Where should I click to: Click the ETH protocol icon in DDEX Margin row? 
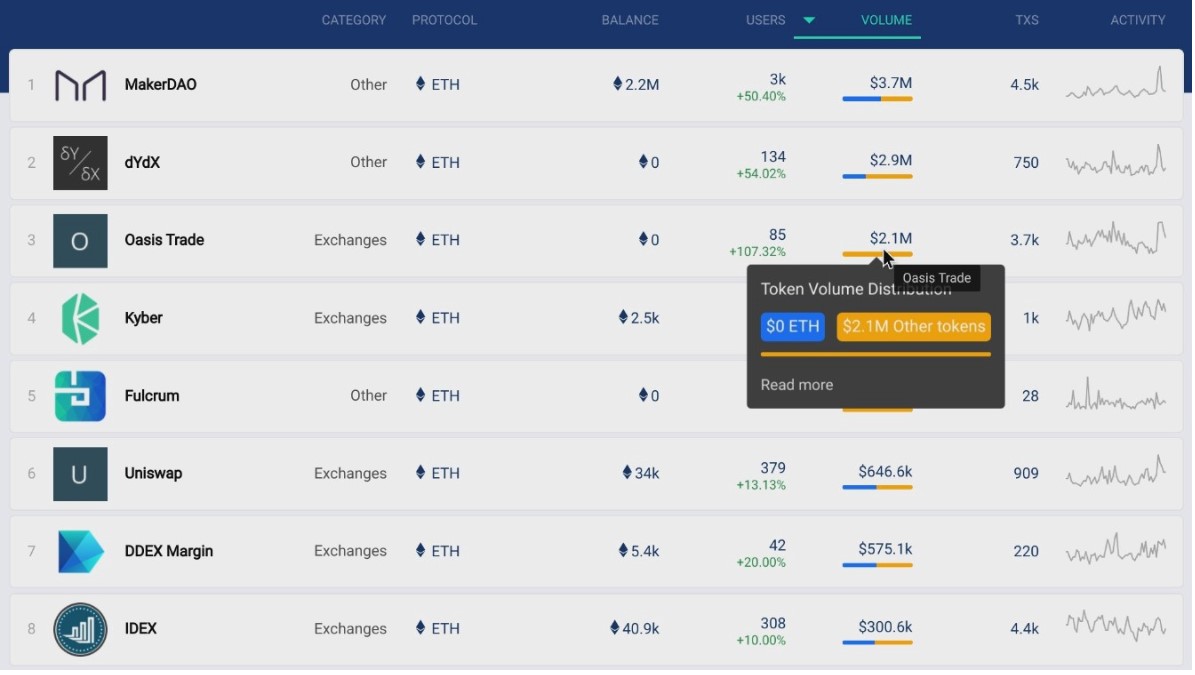click(421, 550)
